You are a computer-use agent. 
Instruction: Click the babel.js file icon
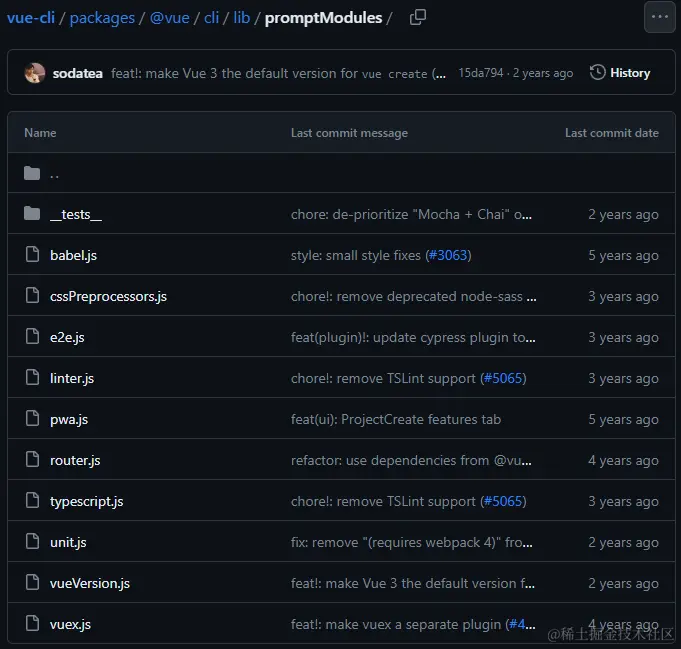click(x=32, y=255)
